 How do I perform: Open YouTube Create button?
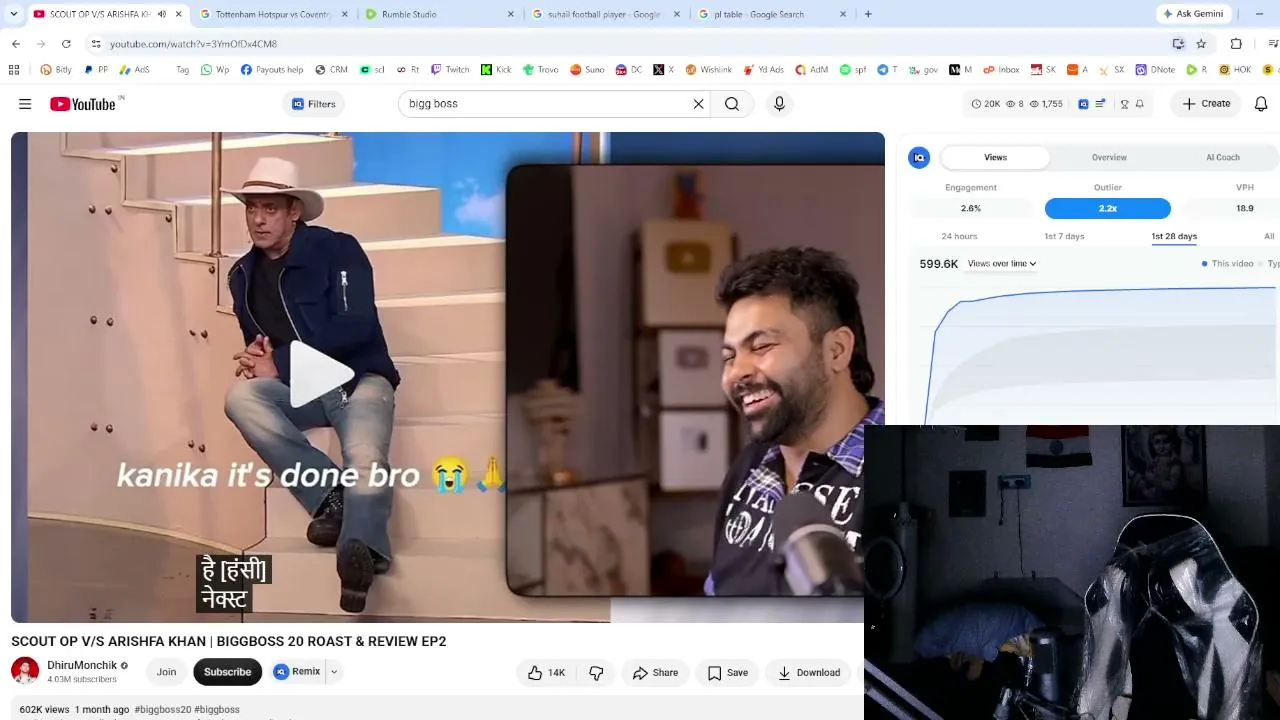click(1206, 104)
